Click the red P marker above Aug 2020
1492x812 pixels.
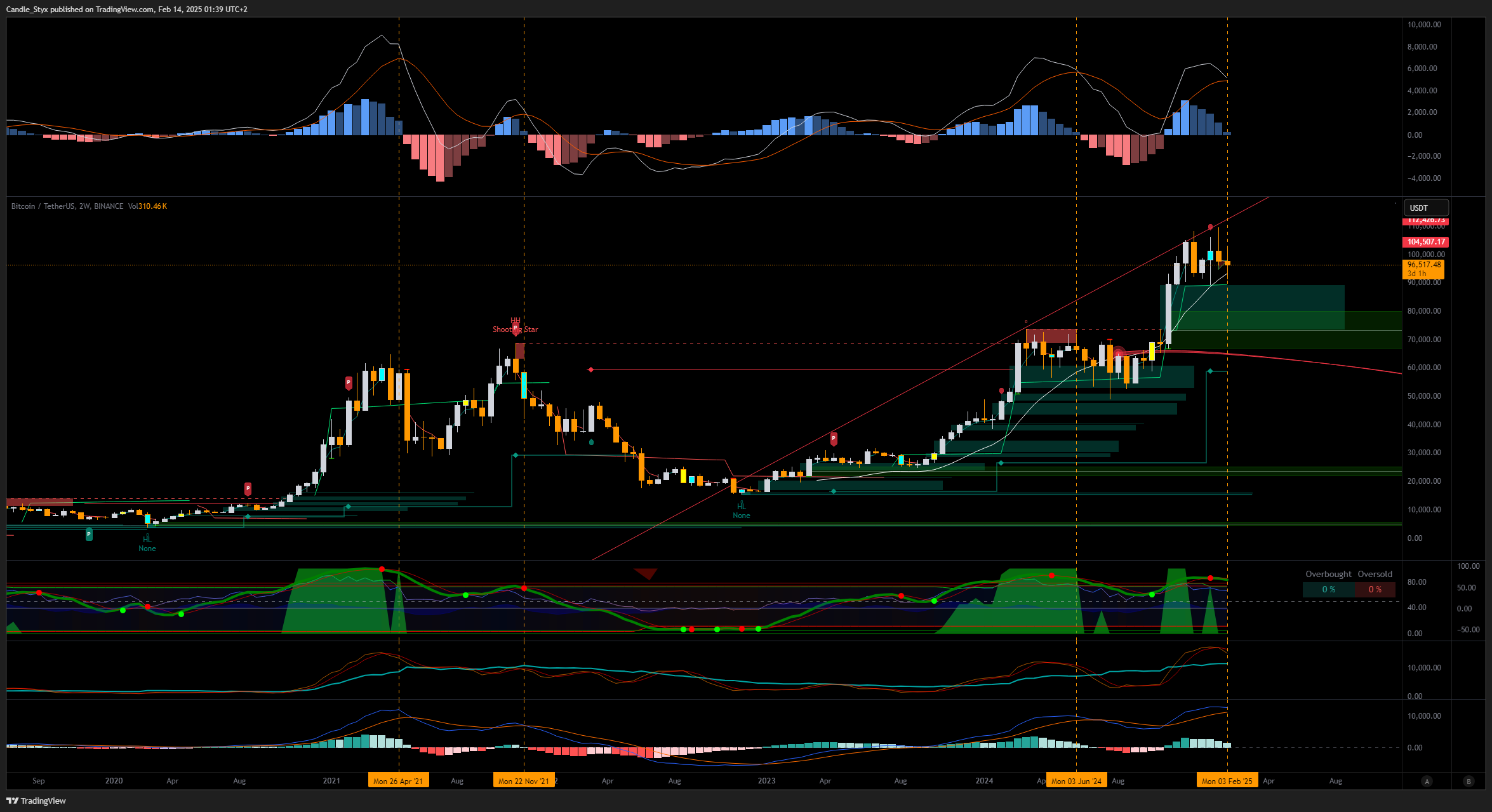[248, 489]
